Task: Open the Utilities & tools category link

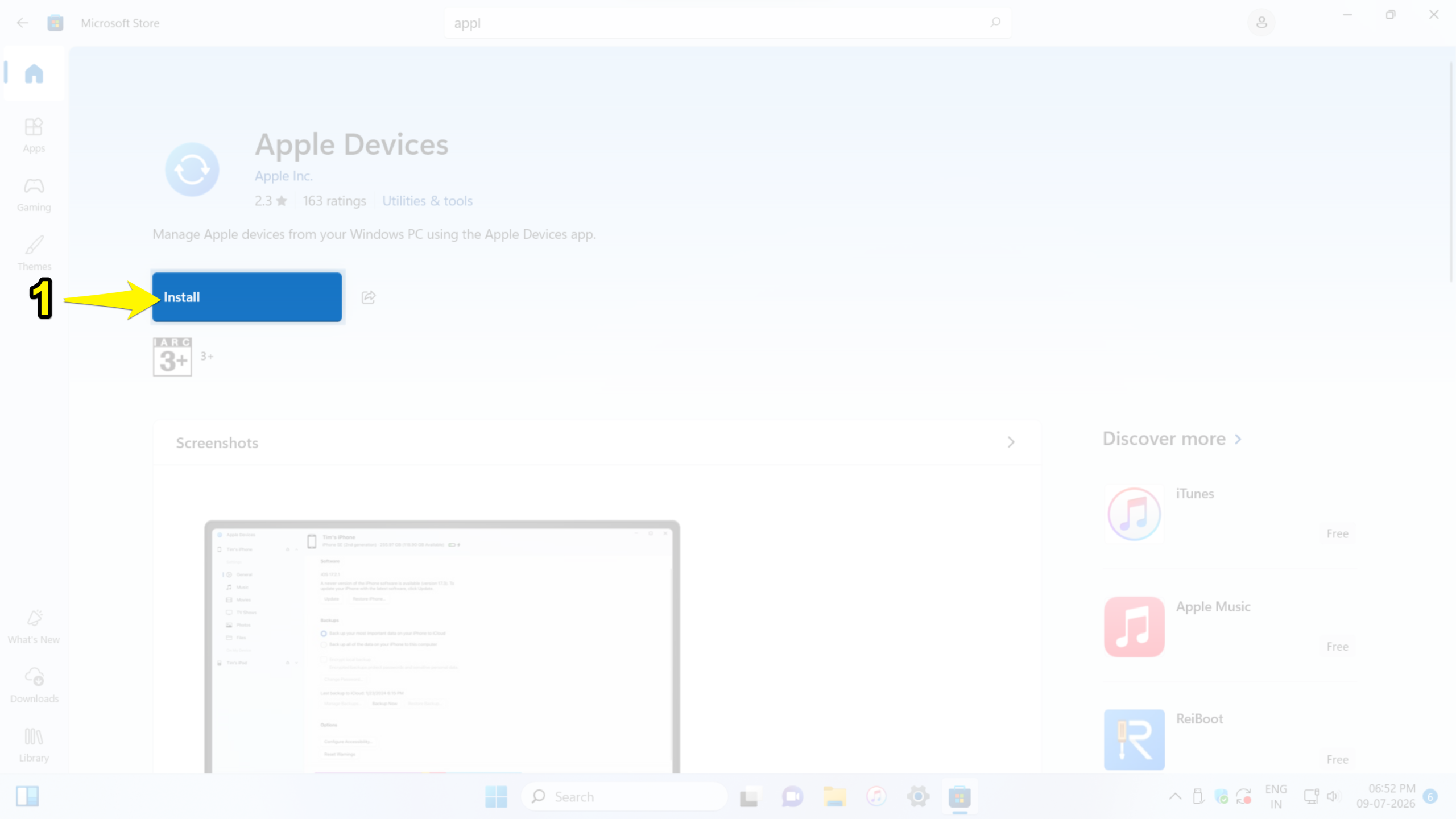Action: click(427, 201)
